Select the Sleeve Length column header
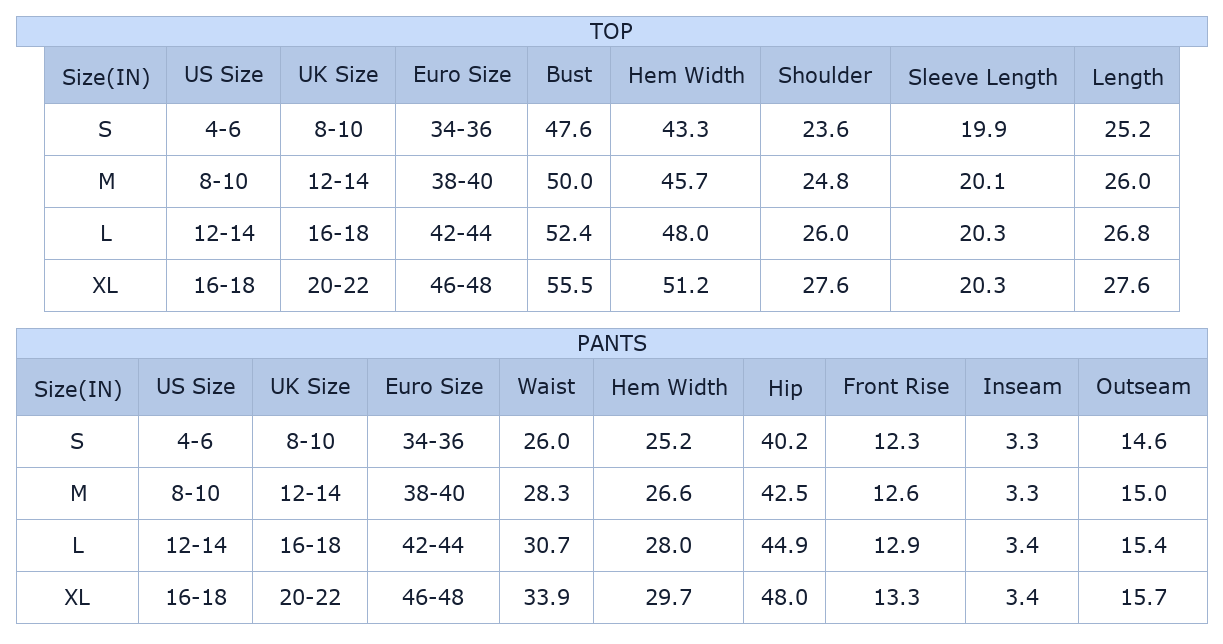1223x644 pixels. point(982,77)
